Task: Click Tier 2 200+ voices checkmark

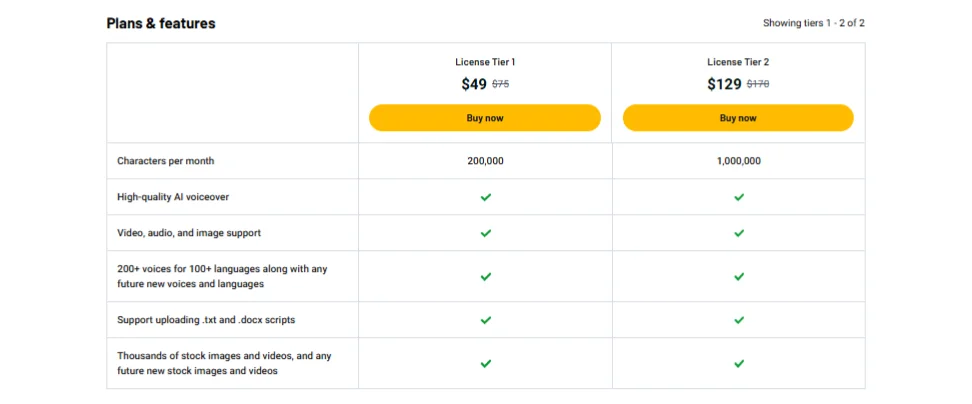Action: tap(739, 276)
